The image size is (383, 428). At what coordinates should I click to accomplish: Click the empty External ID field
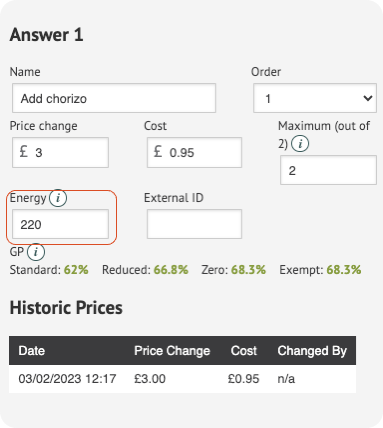(194, 224)
